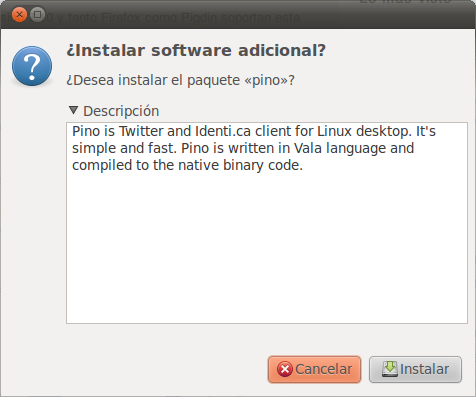
Task: Click inside the package description text box
Action: (x=267, y=223)
